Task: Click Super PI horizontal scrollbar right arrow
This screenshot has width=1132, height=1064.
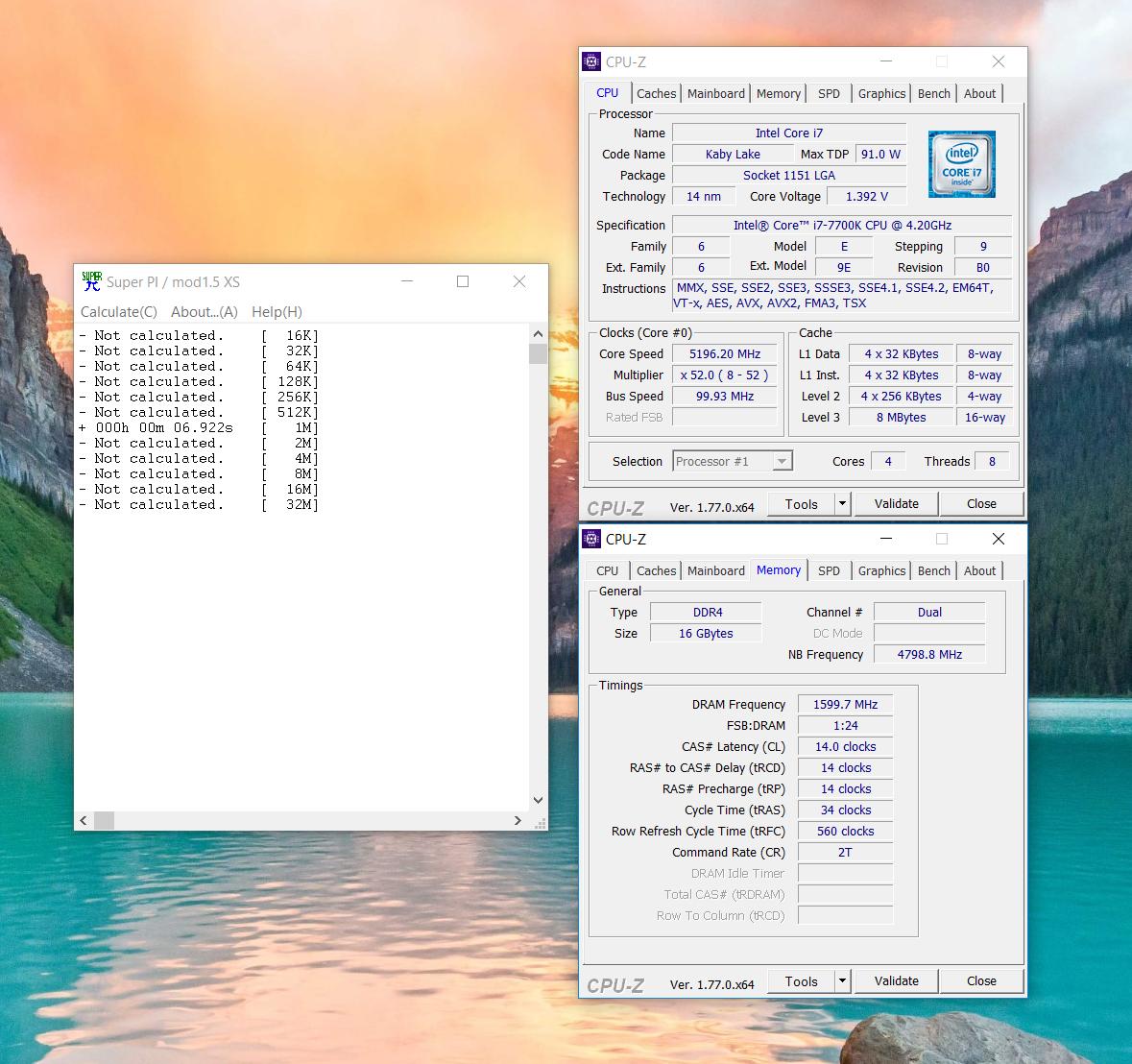Action: point(517,820)
